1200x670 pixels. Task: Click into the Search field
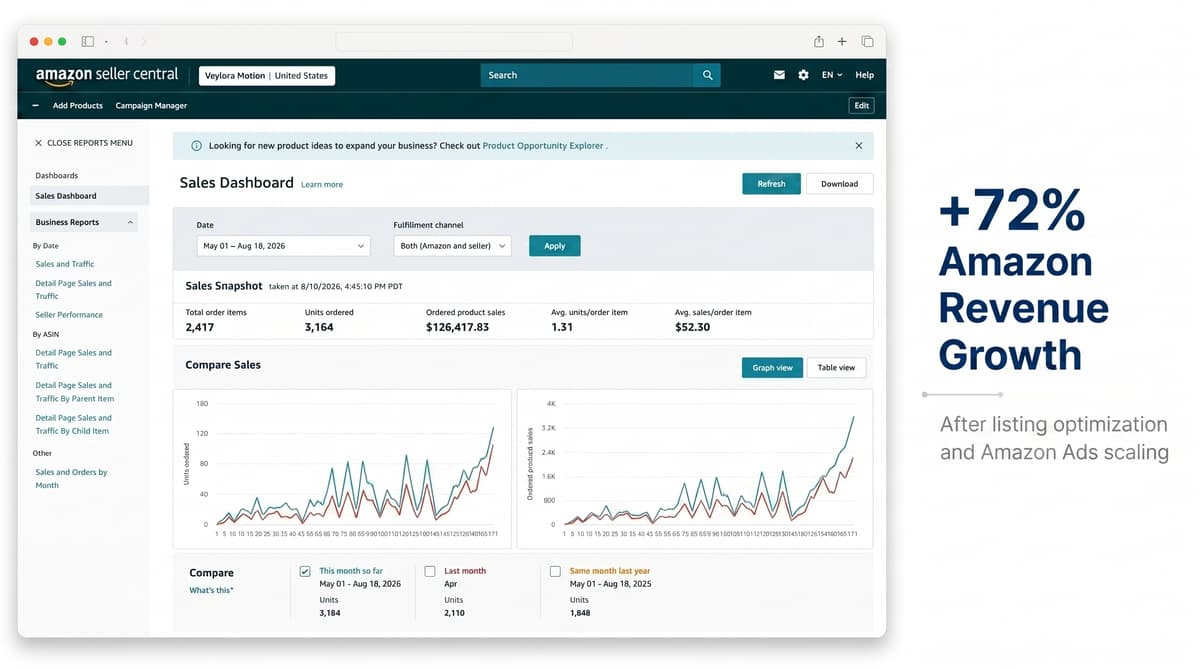587,75
